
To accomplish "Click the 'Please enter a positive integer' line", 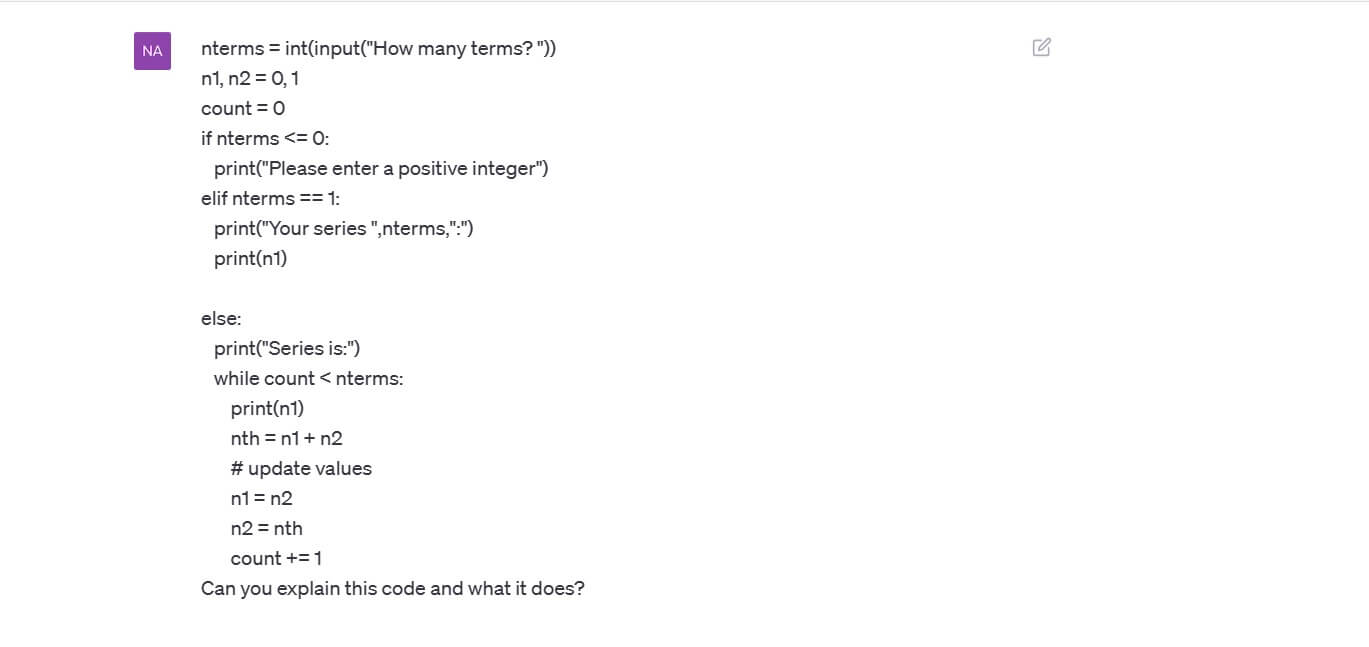I will tap(381, 168).
